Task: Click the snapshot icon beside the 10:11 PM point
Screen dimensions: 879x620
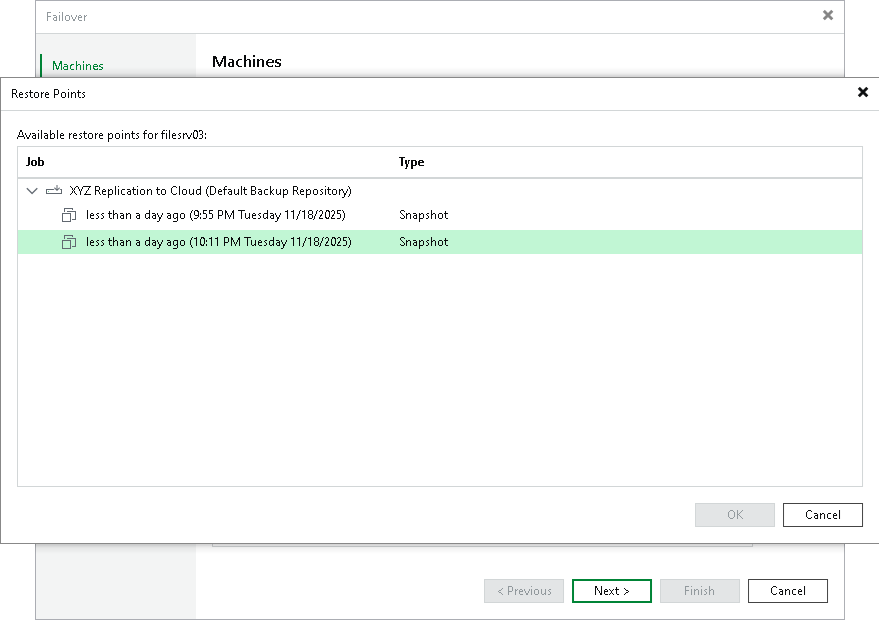Action: (68, 242)
